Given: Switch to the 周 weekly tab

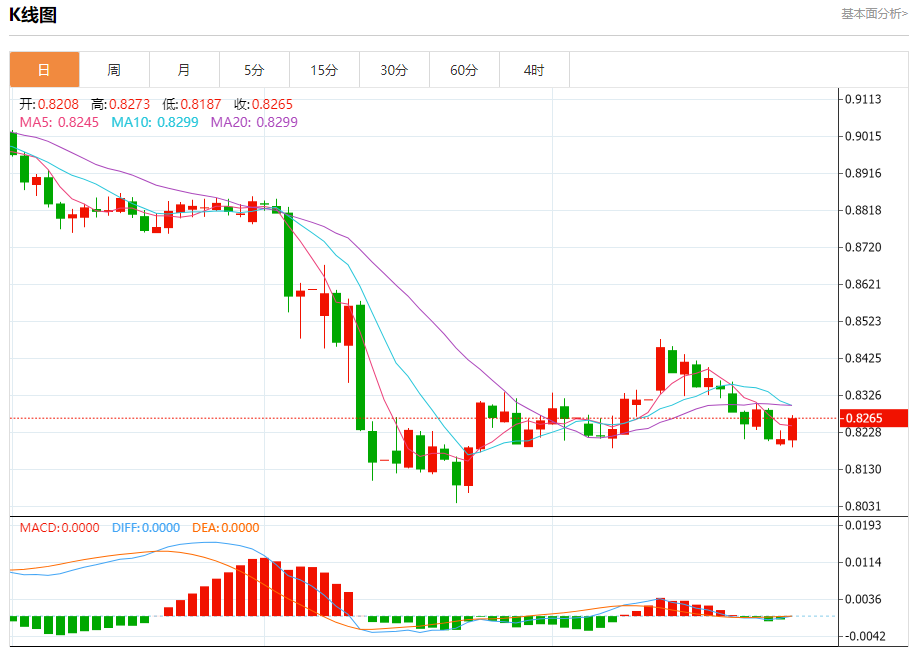Looking at the screenshot, I should point(114,70).
